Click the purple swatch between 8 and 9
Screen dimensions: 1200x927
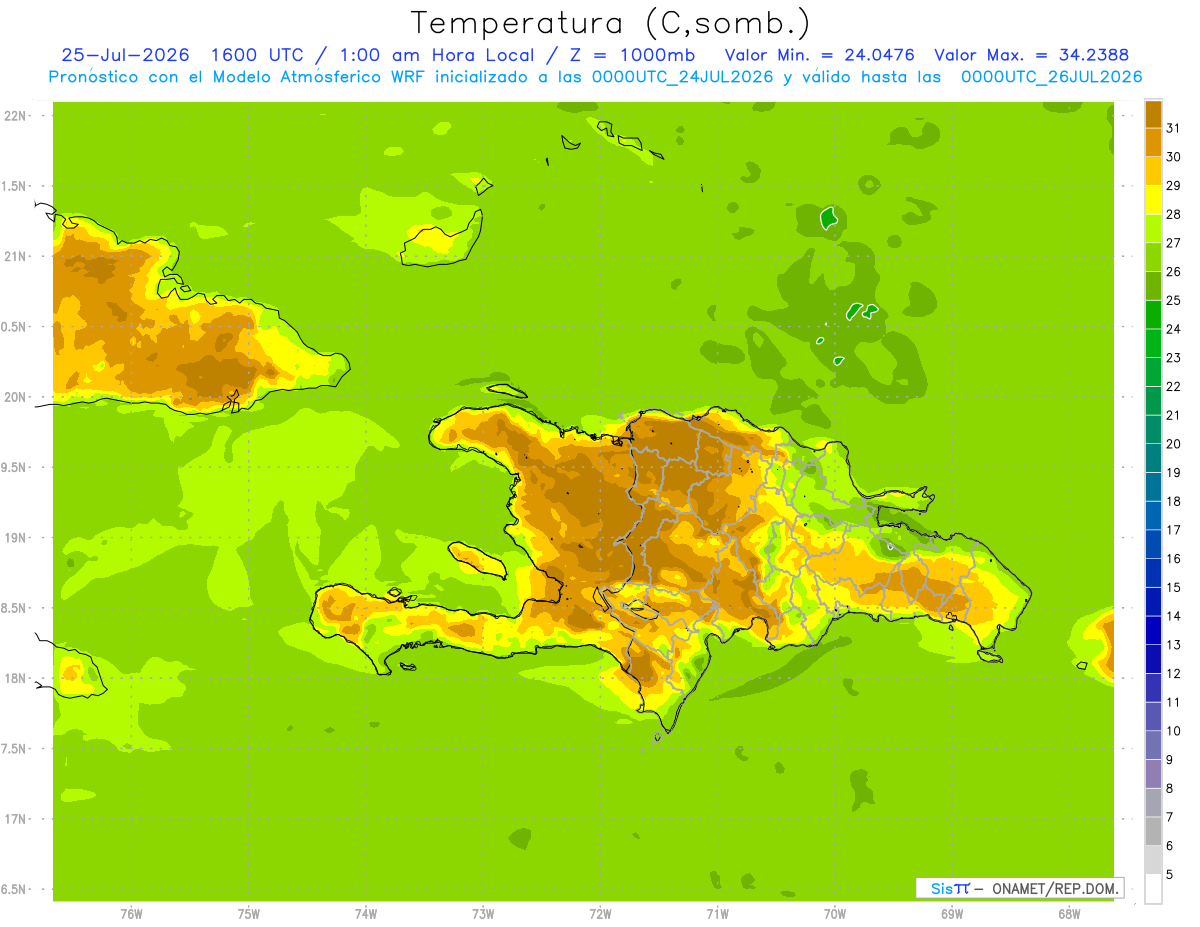click(x=1153, y=774)
